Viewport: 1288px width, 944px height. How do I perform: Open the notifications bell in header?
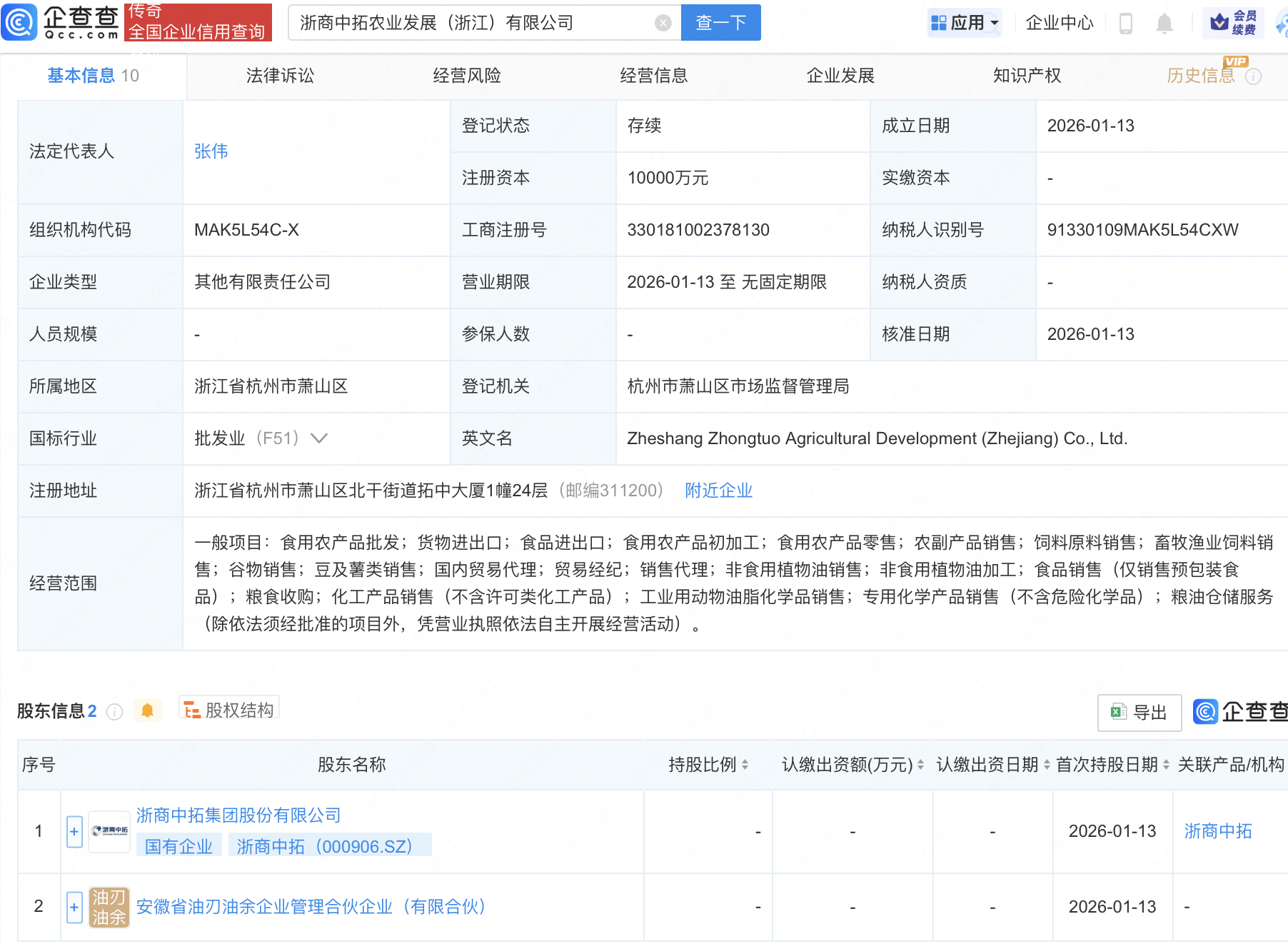coord(1164,24)
